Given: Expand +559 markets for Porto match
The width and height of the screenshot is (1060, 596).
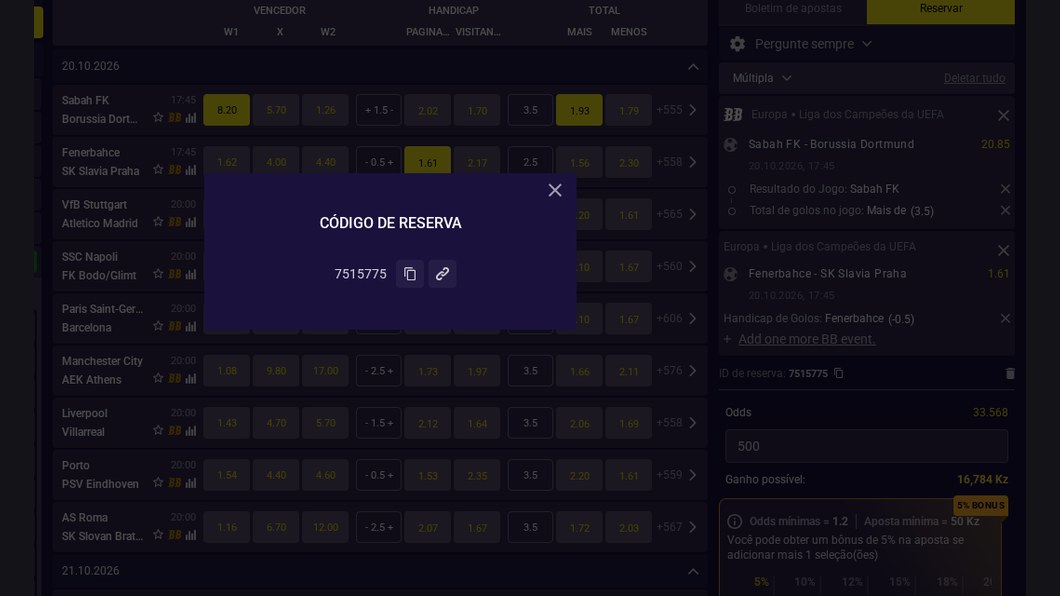Looking at the screenshot, I should pyautogui.click(x=676, y=474).
